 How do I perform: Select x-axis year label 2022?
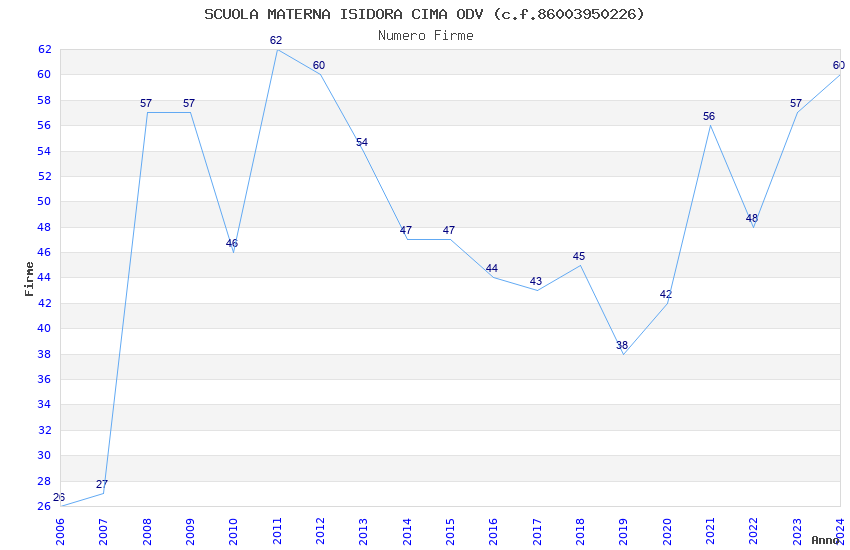coord(754,531)
